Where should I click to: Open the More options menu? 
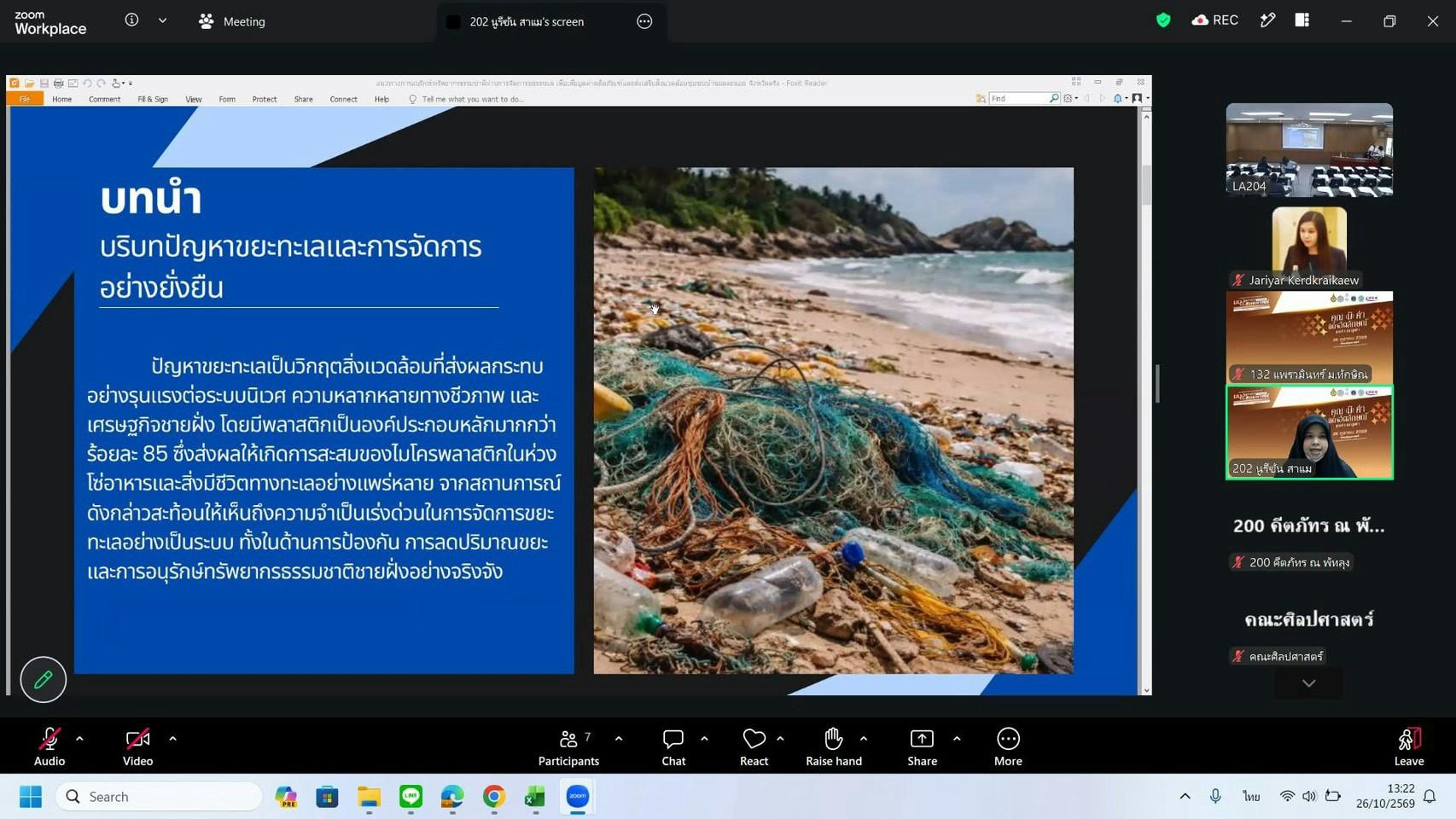pos(1008,746)
